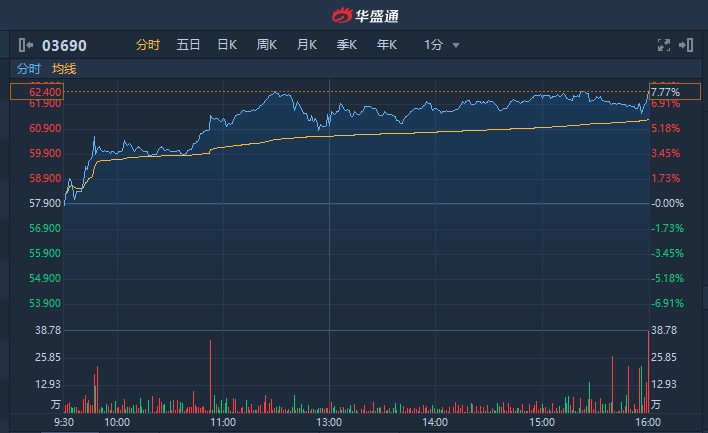The width and height of the screenshot is (708, 433).
Task: Click the 62.400 current price label
Action: 34,92
